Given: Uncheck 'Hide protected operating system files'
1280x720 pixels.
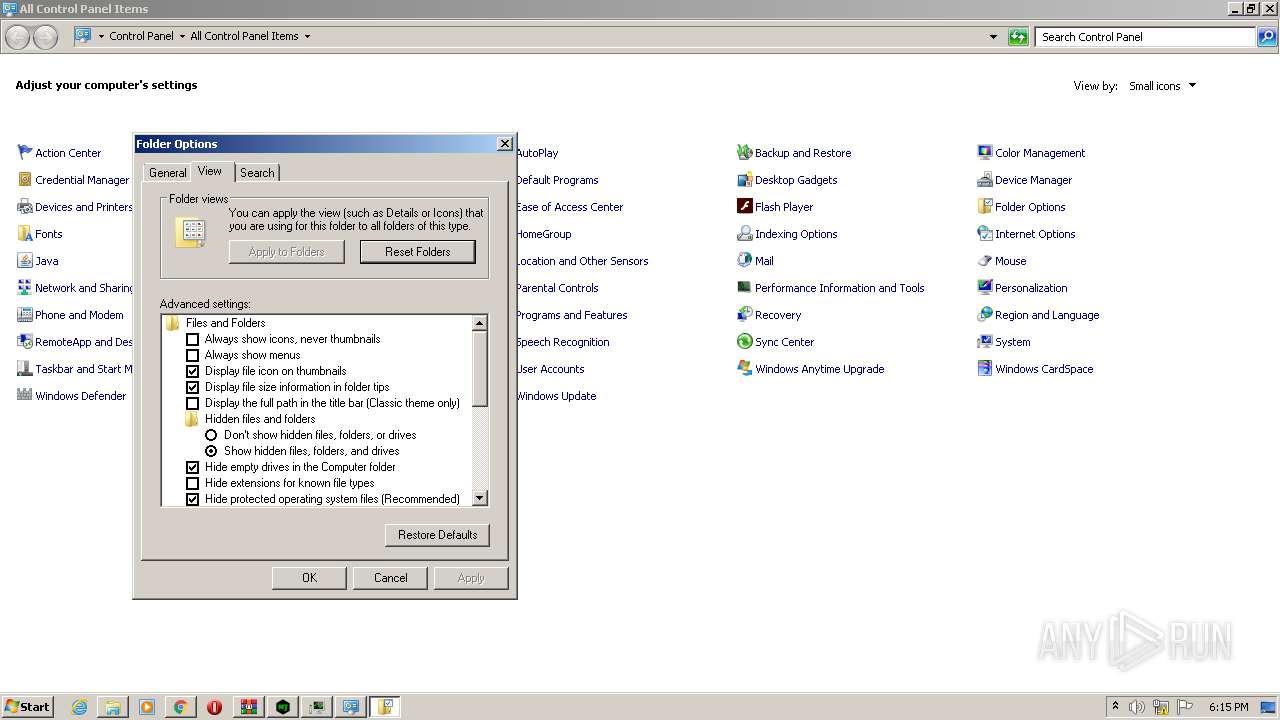Looking at the screenshot, I should point(193,499).
